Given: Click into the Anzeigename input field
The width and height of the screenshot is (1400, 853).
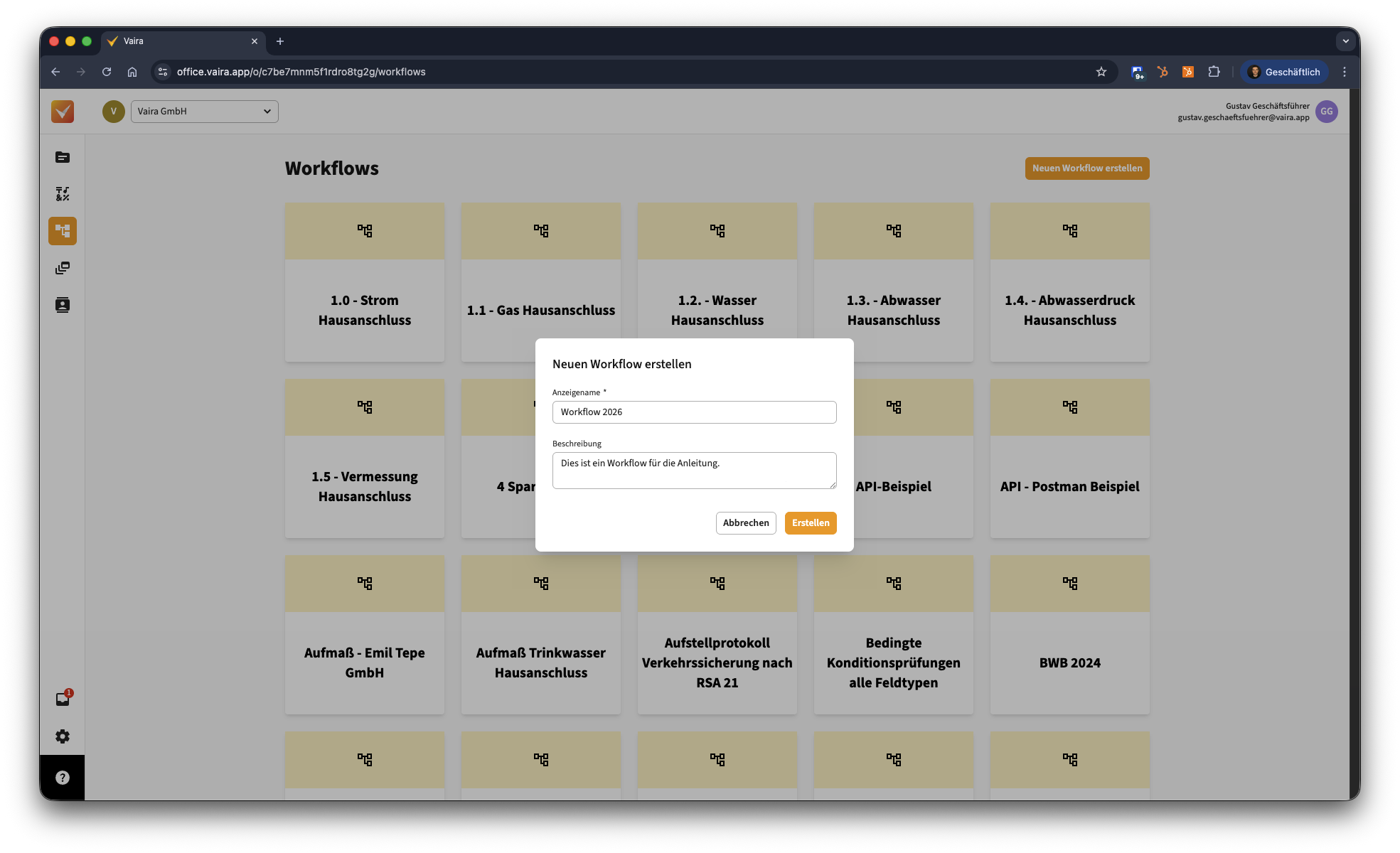Looking at the screenshot, I should [694, 412].
